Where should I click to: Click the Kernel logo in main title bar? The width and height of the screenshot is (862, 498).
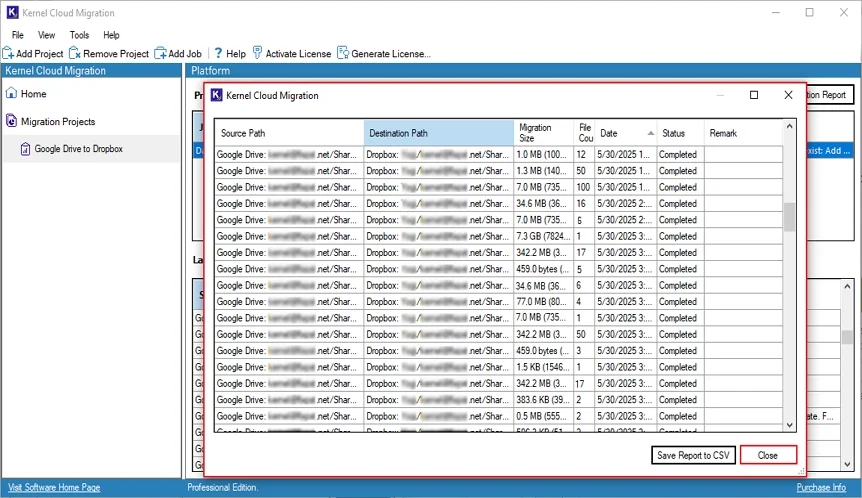[x=12, y=12]
